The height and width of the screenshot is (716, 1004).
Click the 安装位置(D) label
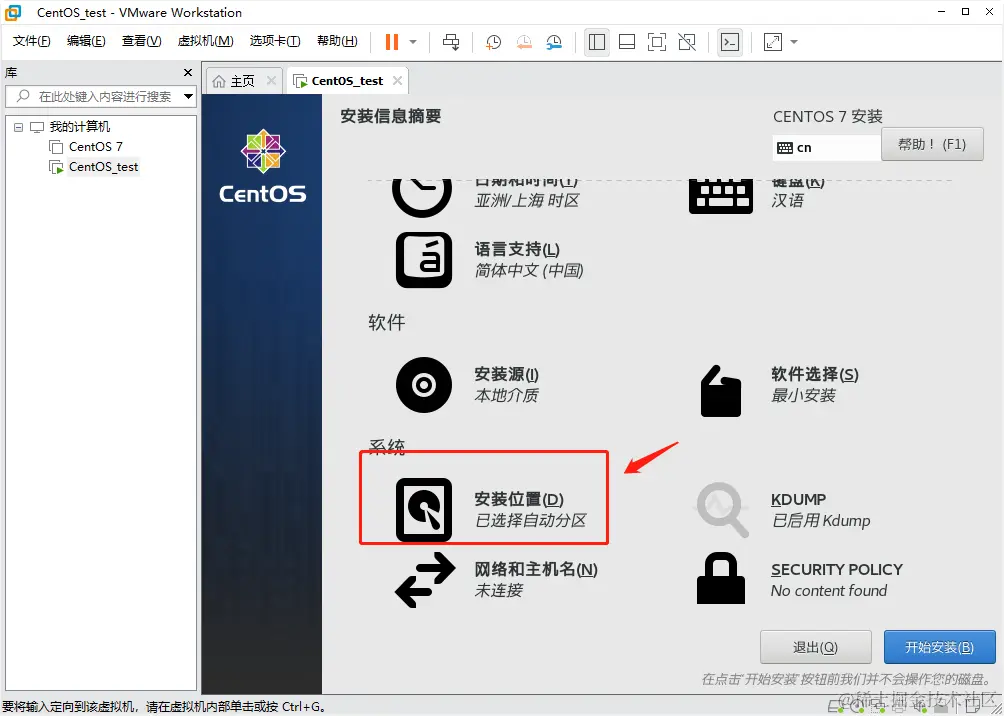(519, 499)
